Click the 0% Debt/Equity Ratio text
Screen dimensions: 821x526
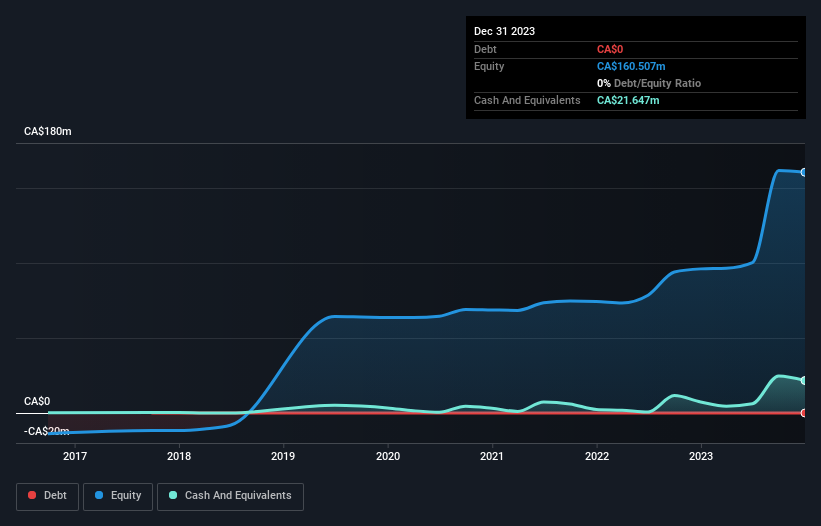click(649, 83)
